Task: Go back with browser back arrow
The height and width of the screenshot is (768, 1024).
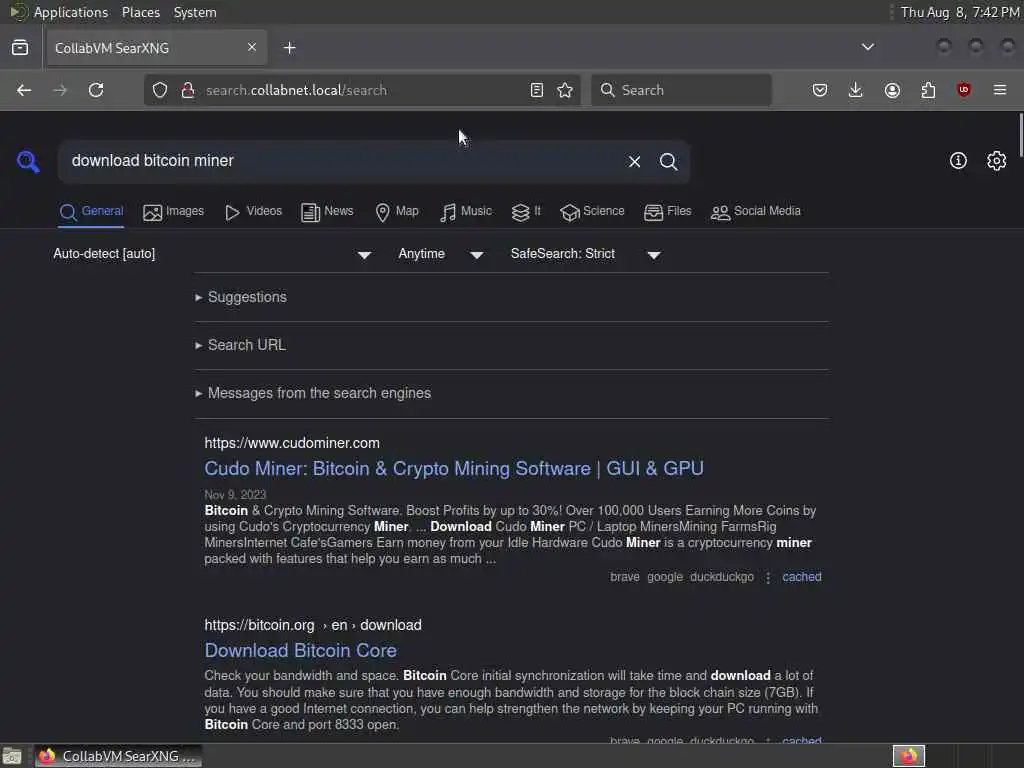Action: coord(24,90)
